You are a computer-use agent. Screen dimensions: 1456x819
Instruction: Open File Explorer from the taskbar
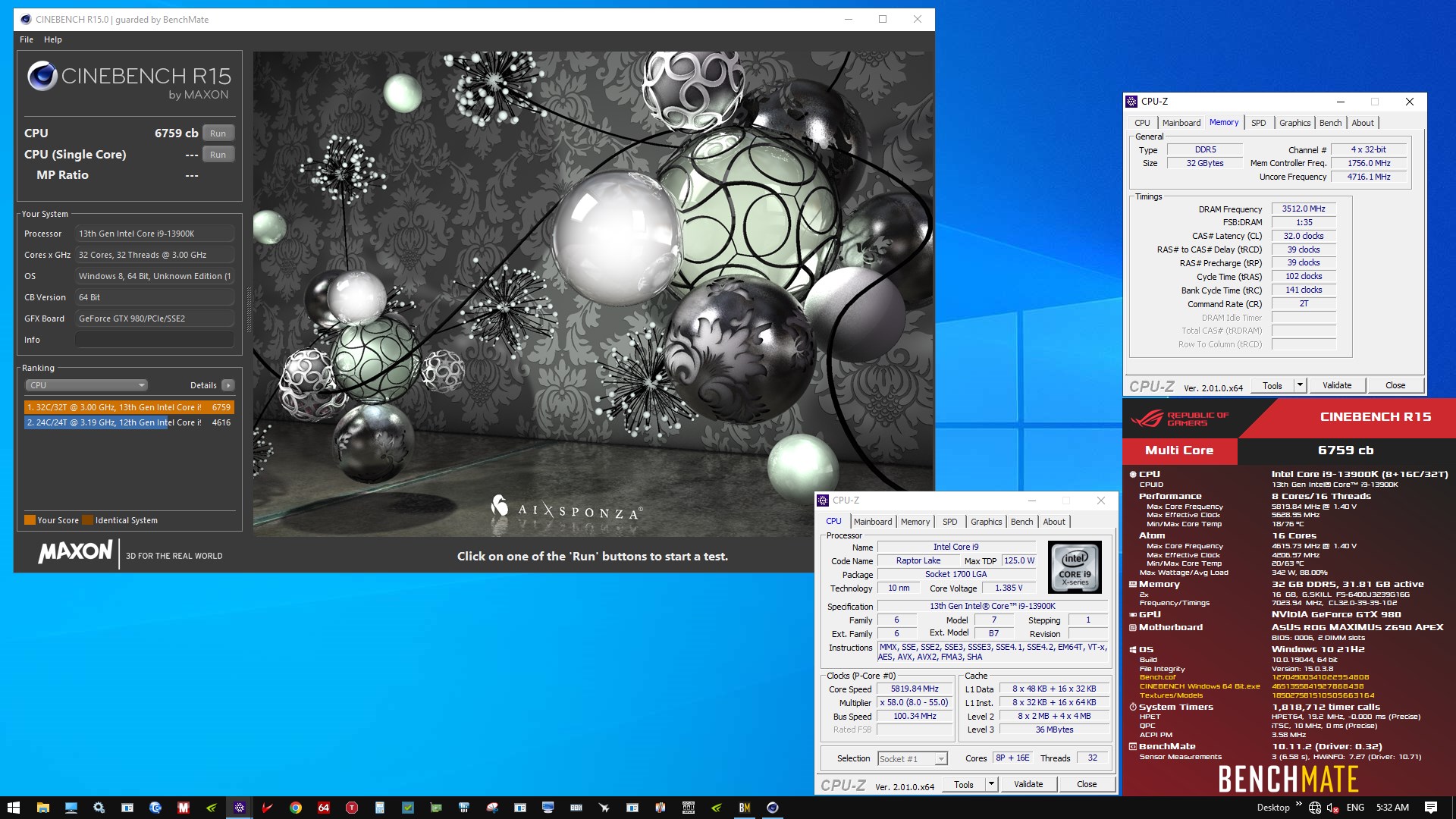(42, 808)
